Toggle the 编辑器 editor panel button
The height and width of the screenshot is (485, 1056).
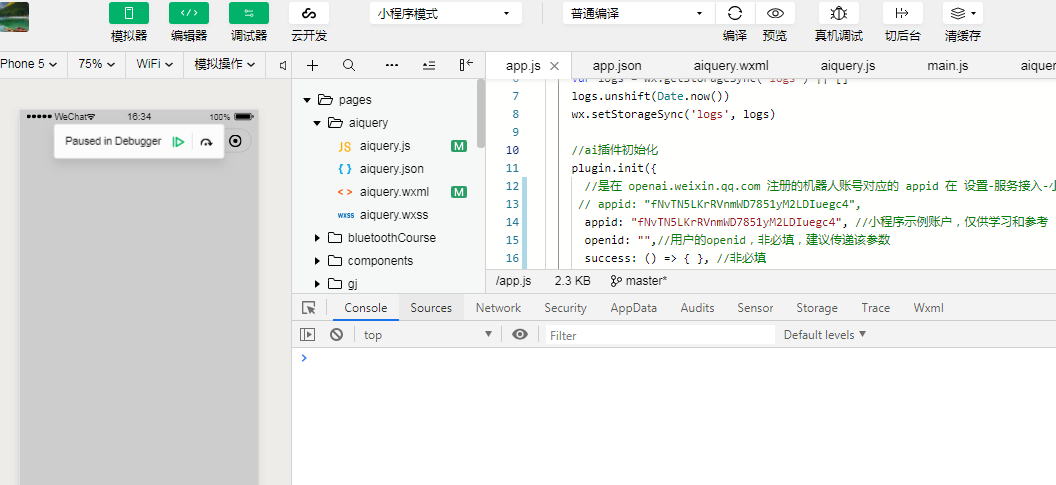click(x=189, y=13)
